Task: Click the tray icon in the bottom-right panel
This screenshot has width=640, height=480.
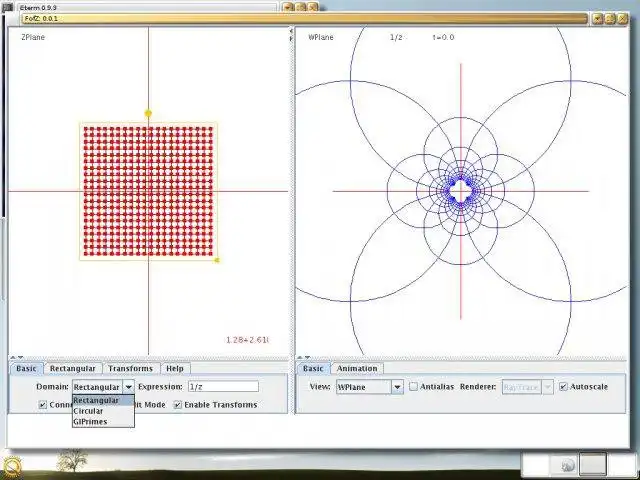Action: click(568, 465)
